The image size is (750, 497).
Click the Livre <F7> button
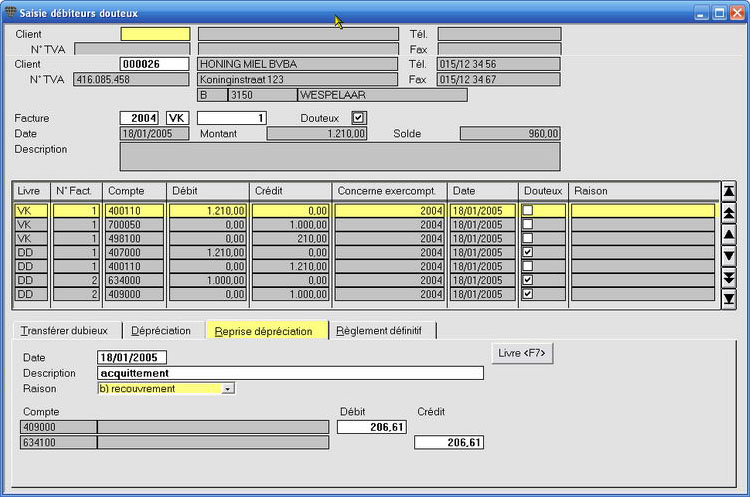coord(522,353)
